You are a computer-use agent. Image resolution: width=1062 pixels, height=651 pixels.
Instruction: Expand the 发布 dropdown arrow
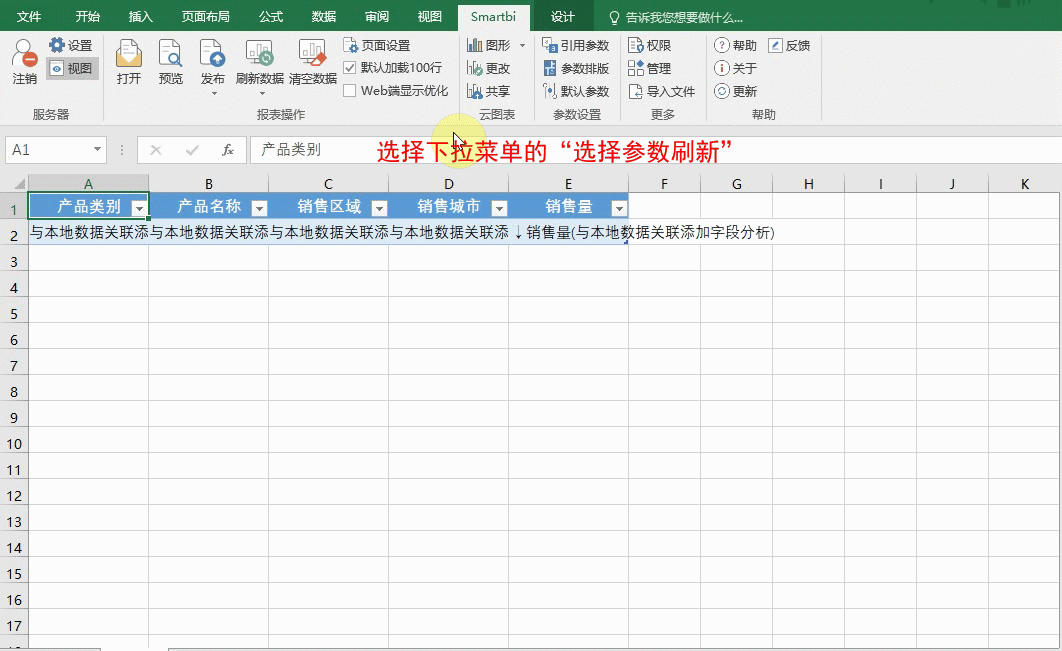(x=213, y=93)
